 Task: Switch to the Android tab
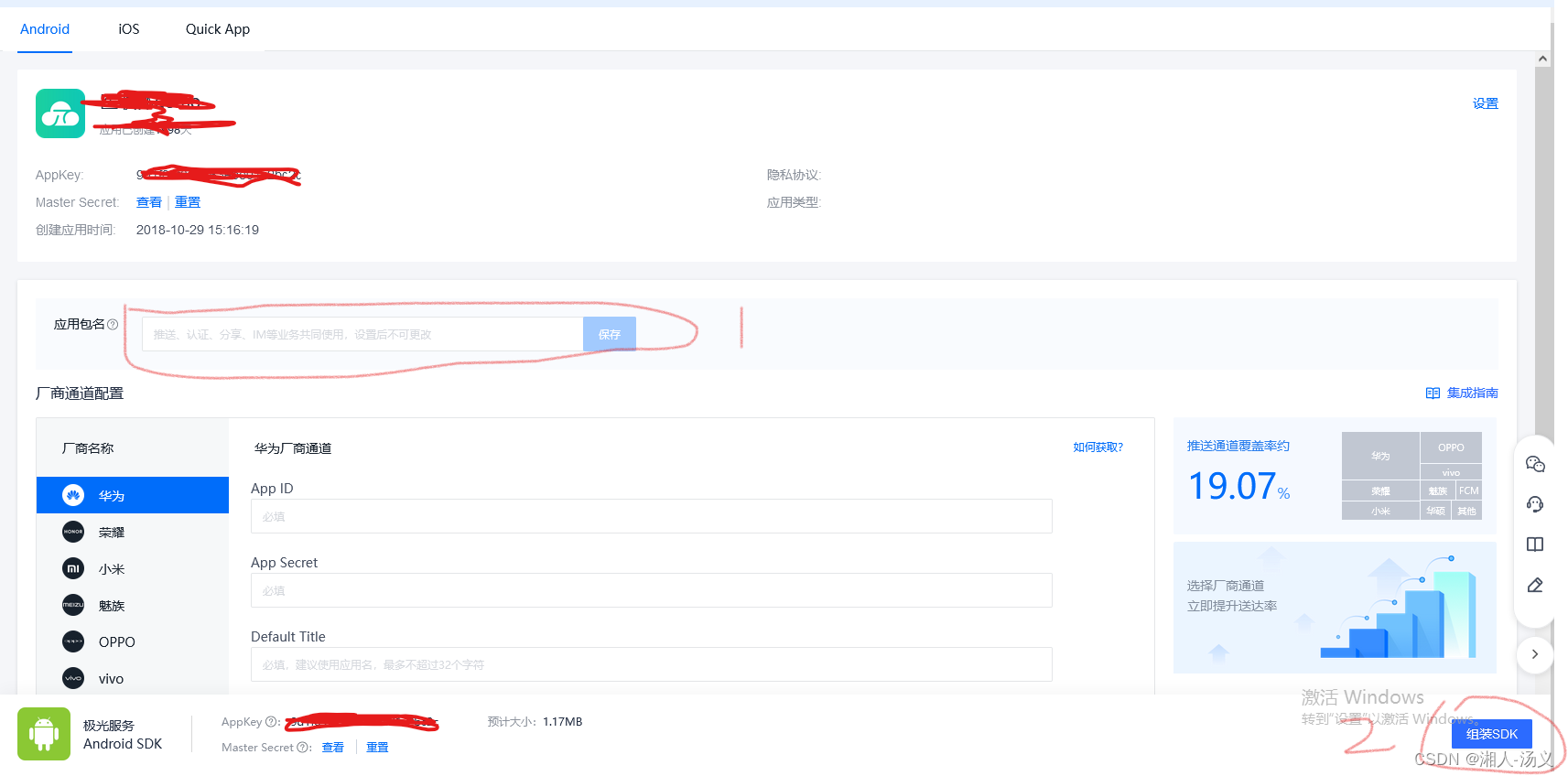[x=45, y=29]
